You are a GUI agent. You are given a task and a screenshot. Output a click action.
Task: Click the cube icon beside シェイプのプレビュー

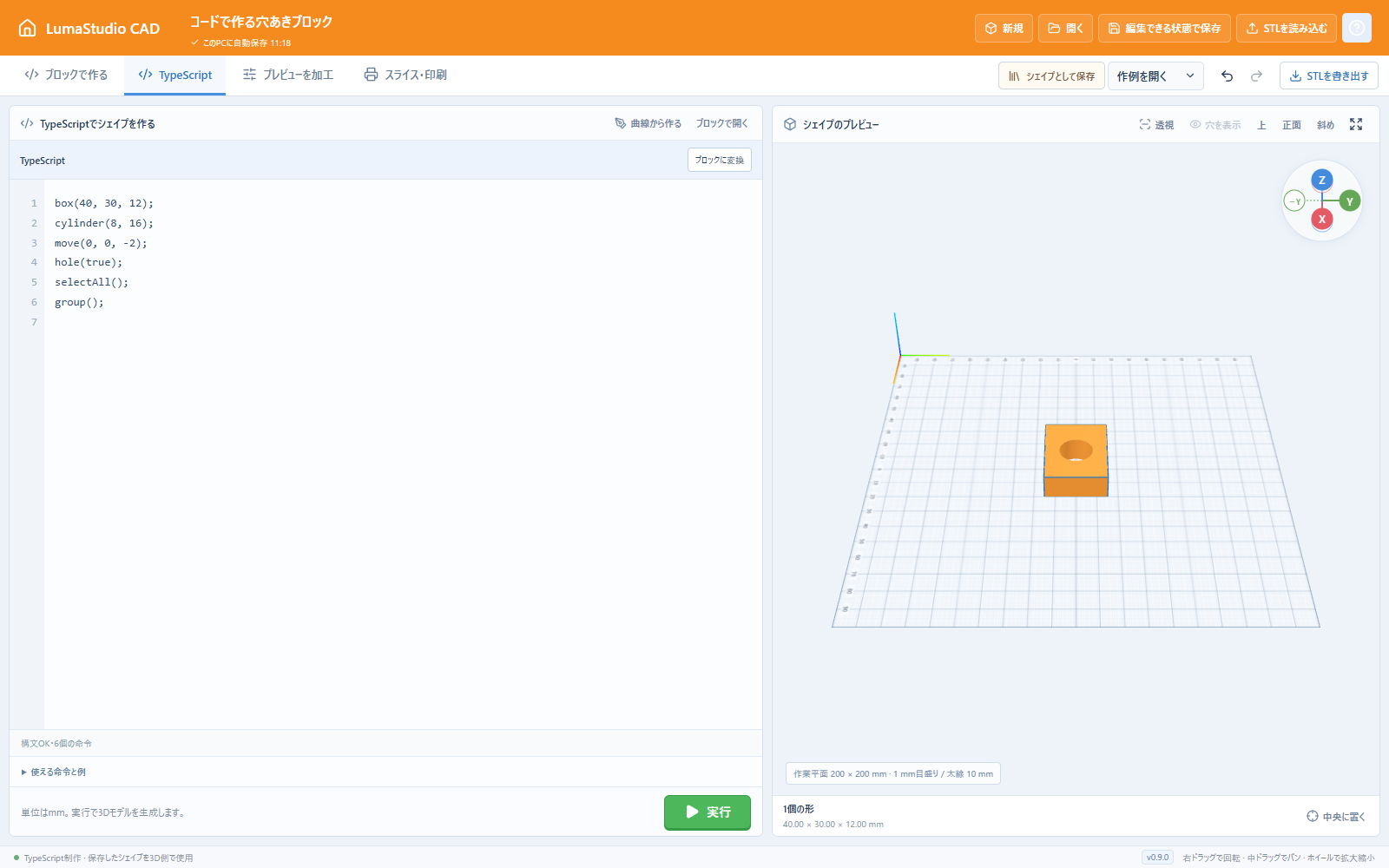[790, 124]
